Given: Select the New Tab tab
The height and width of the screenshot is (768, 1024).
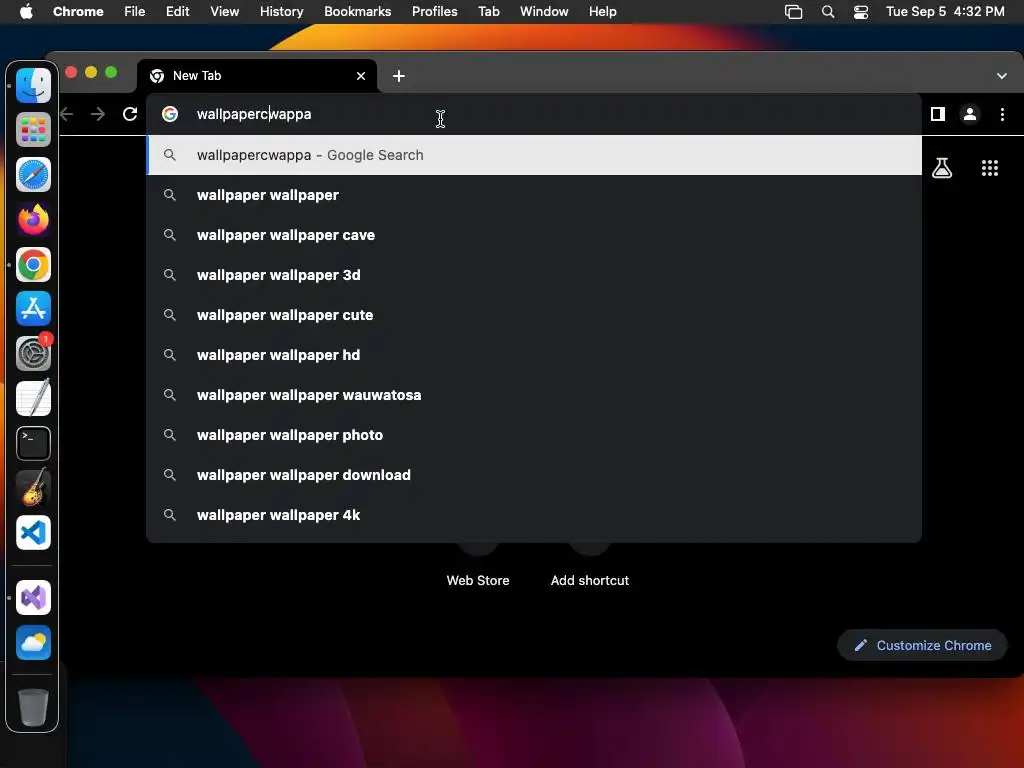Looking at the screenshot, I should click(x=257, y=76).
